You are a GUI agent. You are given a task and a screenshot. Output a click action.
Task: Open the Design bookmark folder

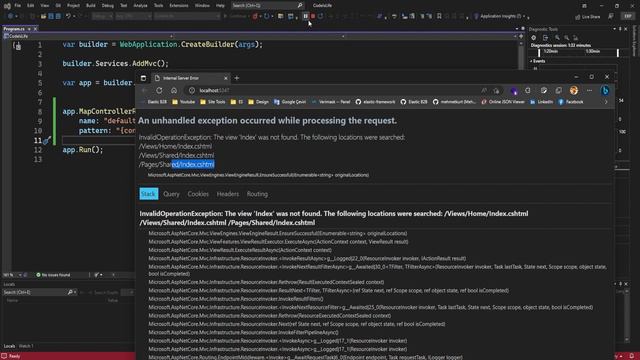click(x=258, y=102)
